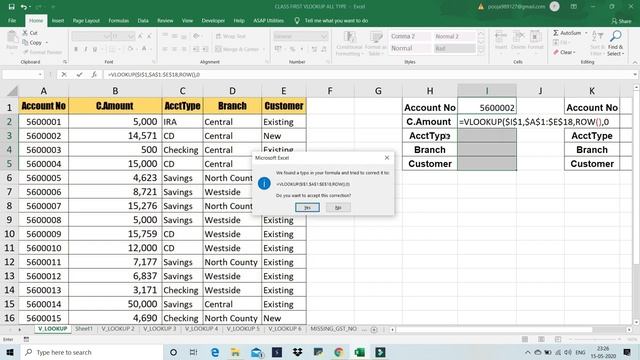640x360 pixels.
Task: Open Chrome from the taskbar
Action: coord(339,352)
